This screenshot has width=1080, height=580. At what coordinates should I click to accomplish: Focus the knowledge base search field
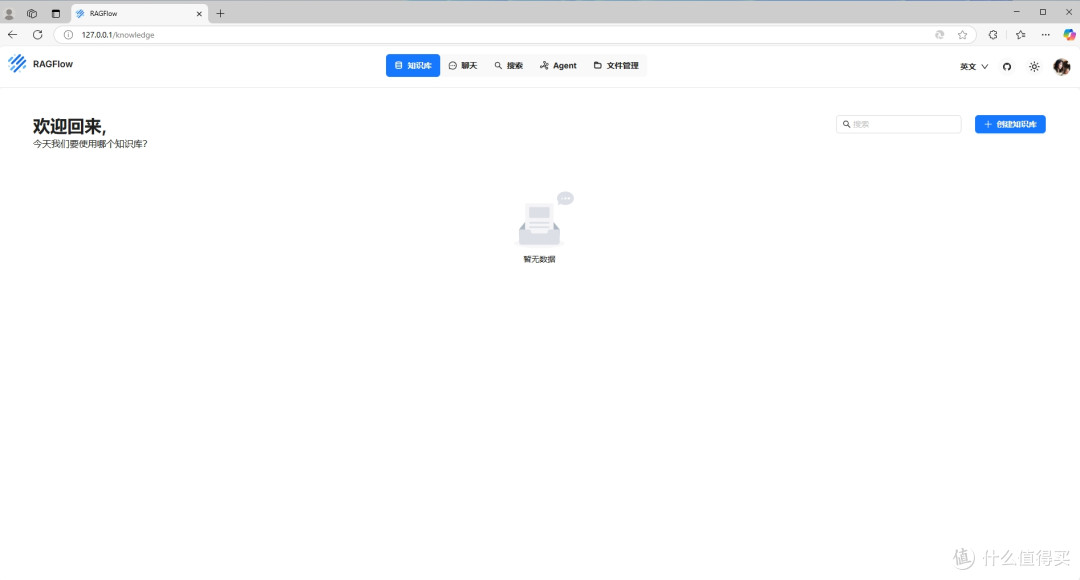click(x=898, y=124)
